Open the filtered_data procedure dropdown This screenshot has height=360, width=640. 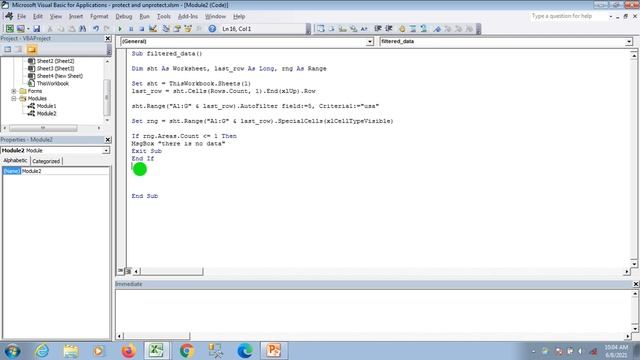click(x=629, y=42)
